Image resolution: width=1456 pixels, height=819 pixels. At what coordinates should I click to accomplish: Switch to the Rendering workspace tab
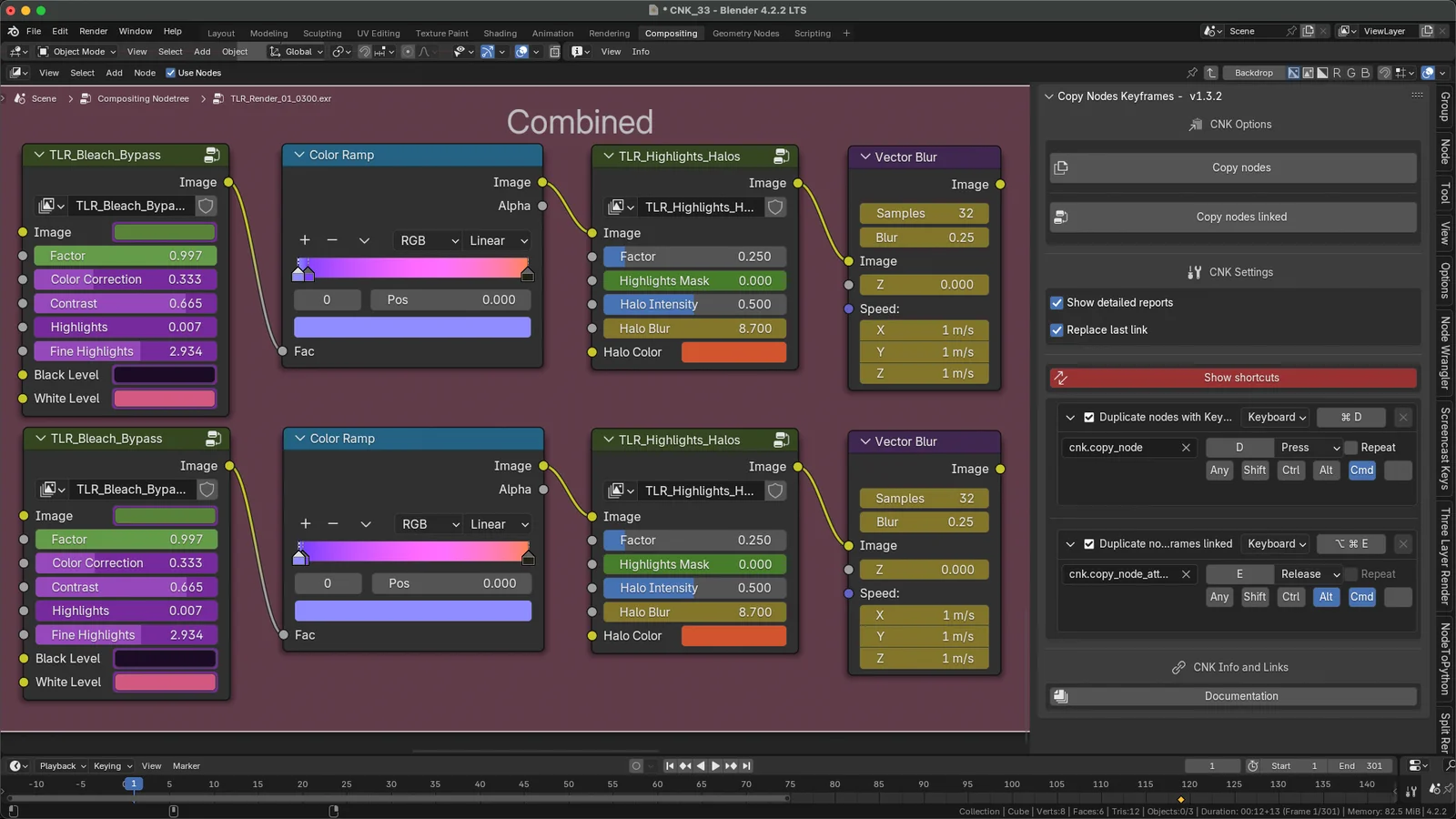coord(610,33)
